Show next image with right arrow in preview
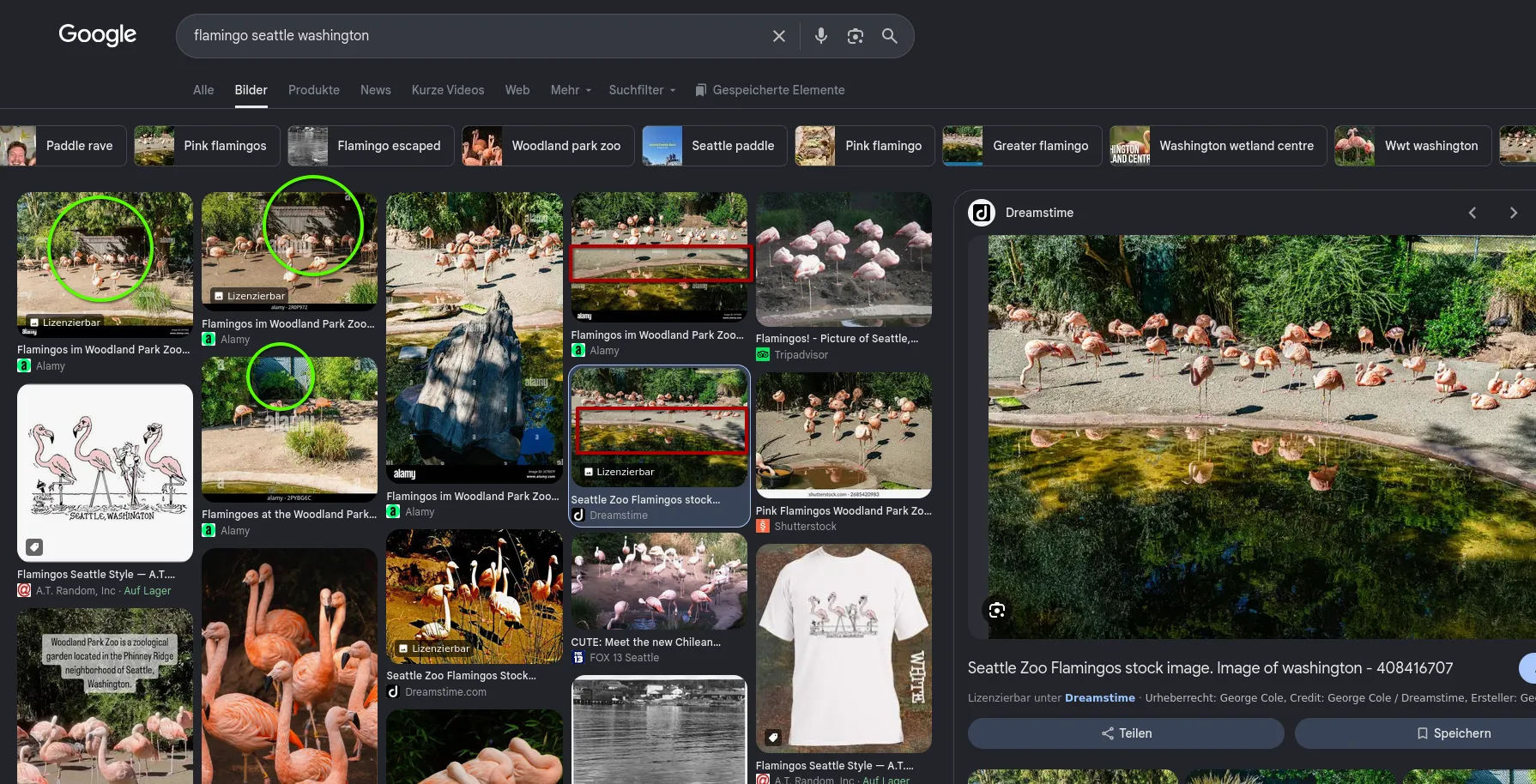This screenshot has width=1536, height=784. [x=1514, y=213]
